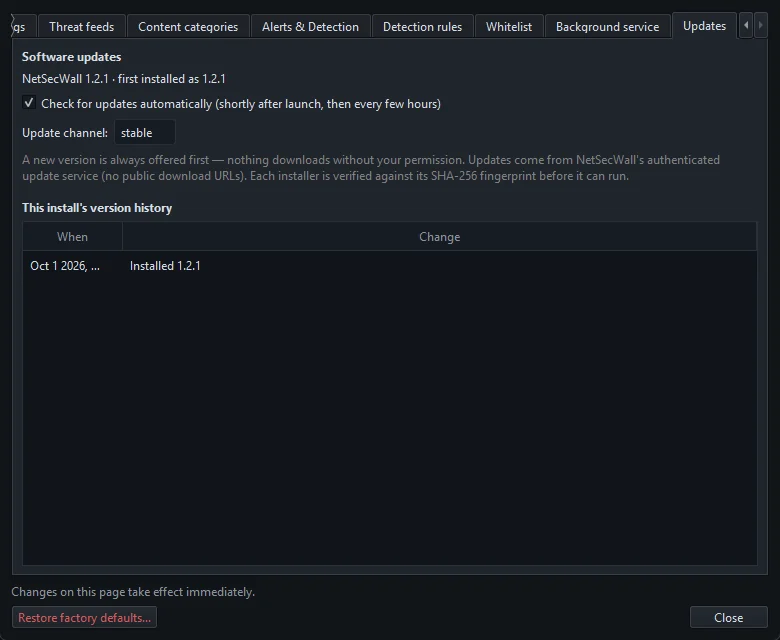
Task: Select the Oct 1 2026 date cell
Action: click(73, 266)
